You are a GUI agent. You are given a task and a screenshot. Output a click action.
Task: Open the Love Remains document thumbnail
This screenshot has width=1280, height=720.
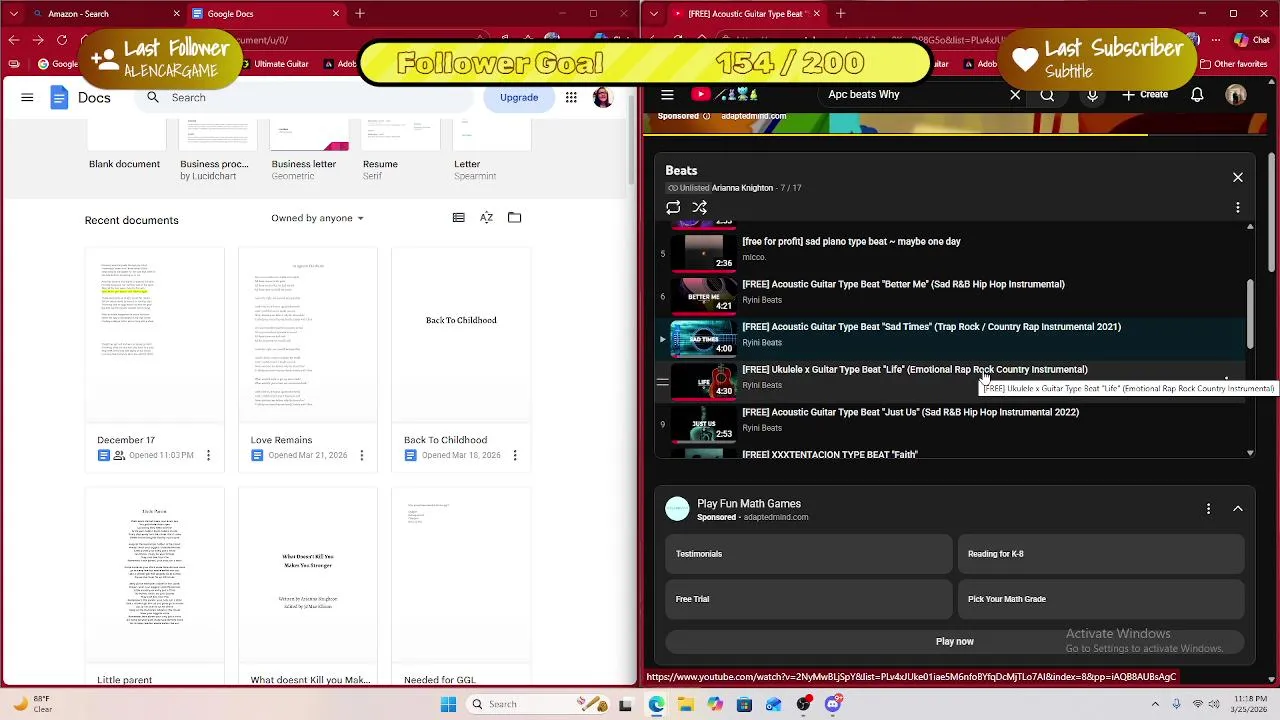[x=308, y=335]
